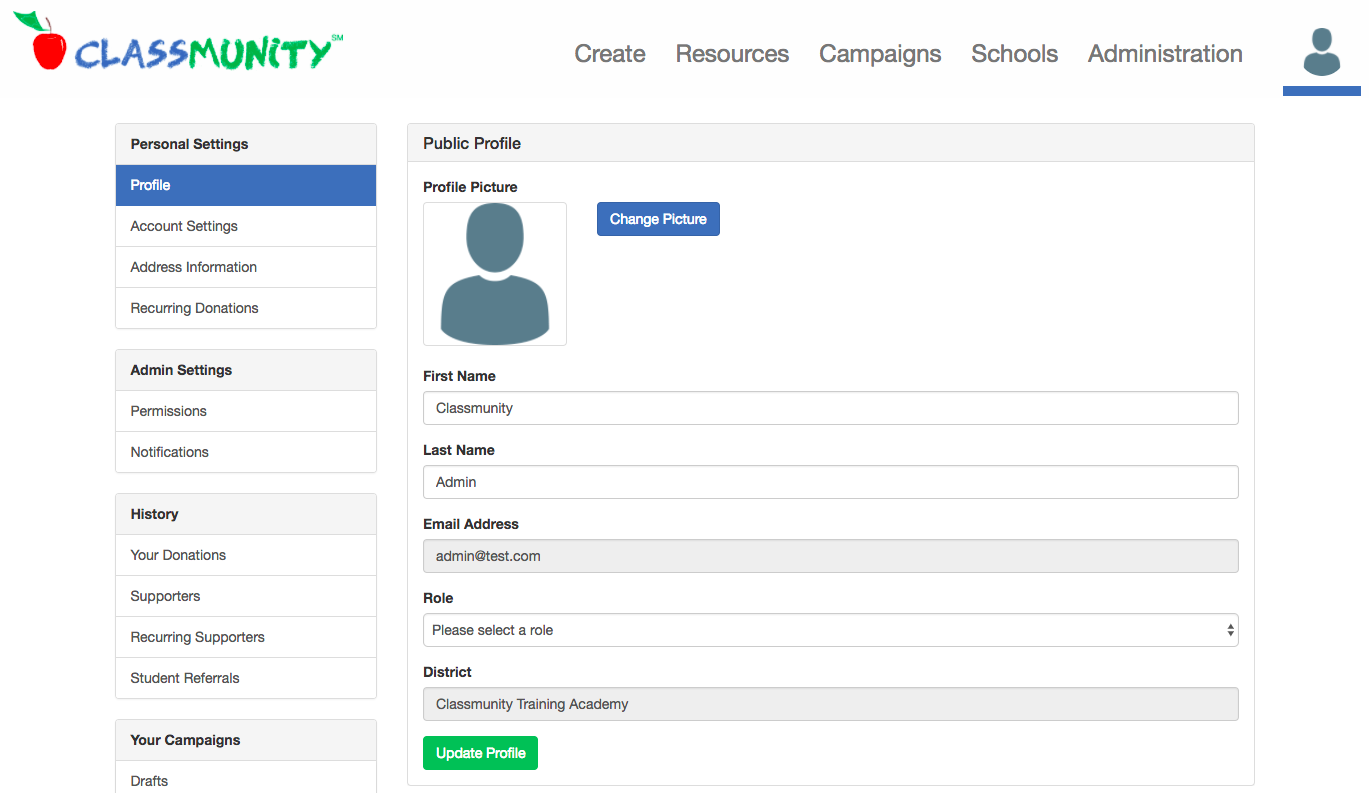Screen dimensions: 1369x793
Task: View the Campaigns page
Action: [880, 54]
